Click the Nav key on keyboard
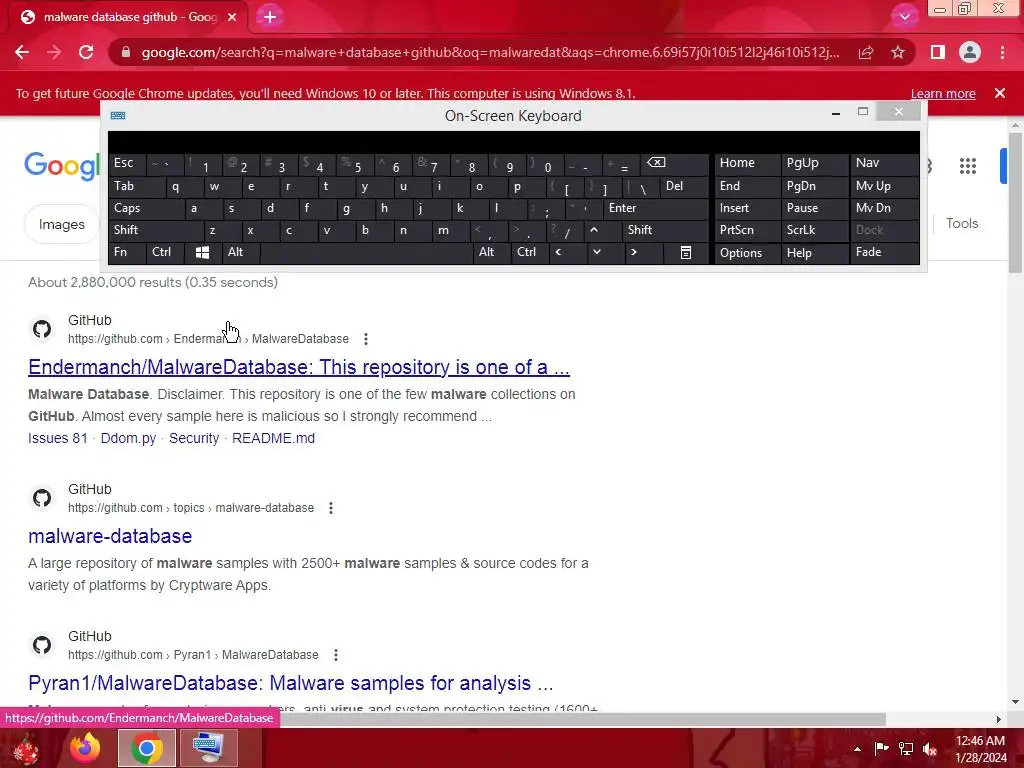1024x768 pixels. coord(884,163)
